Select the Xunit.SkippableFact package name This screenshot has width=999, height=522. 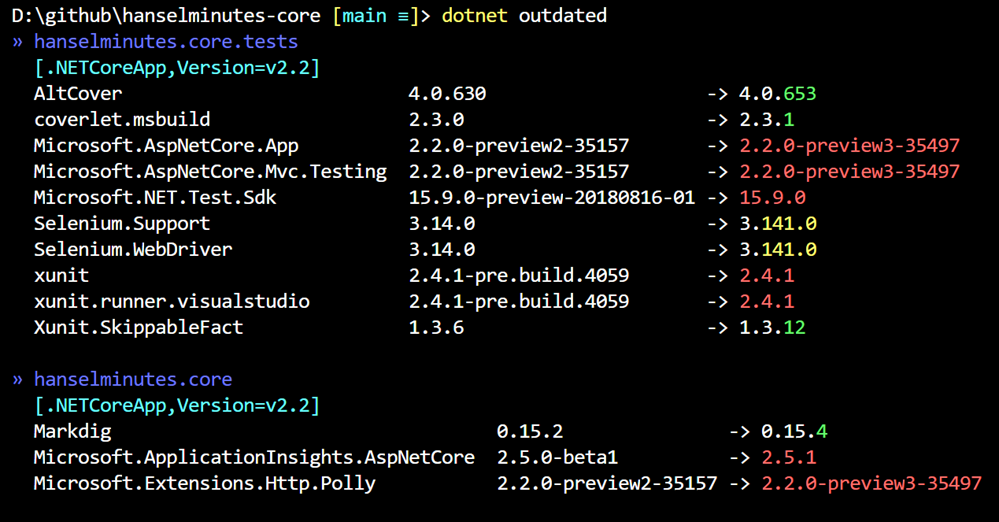(138, 328)
